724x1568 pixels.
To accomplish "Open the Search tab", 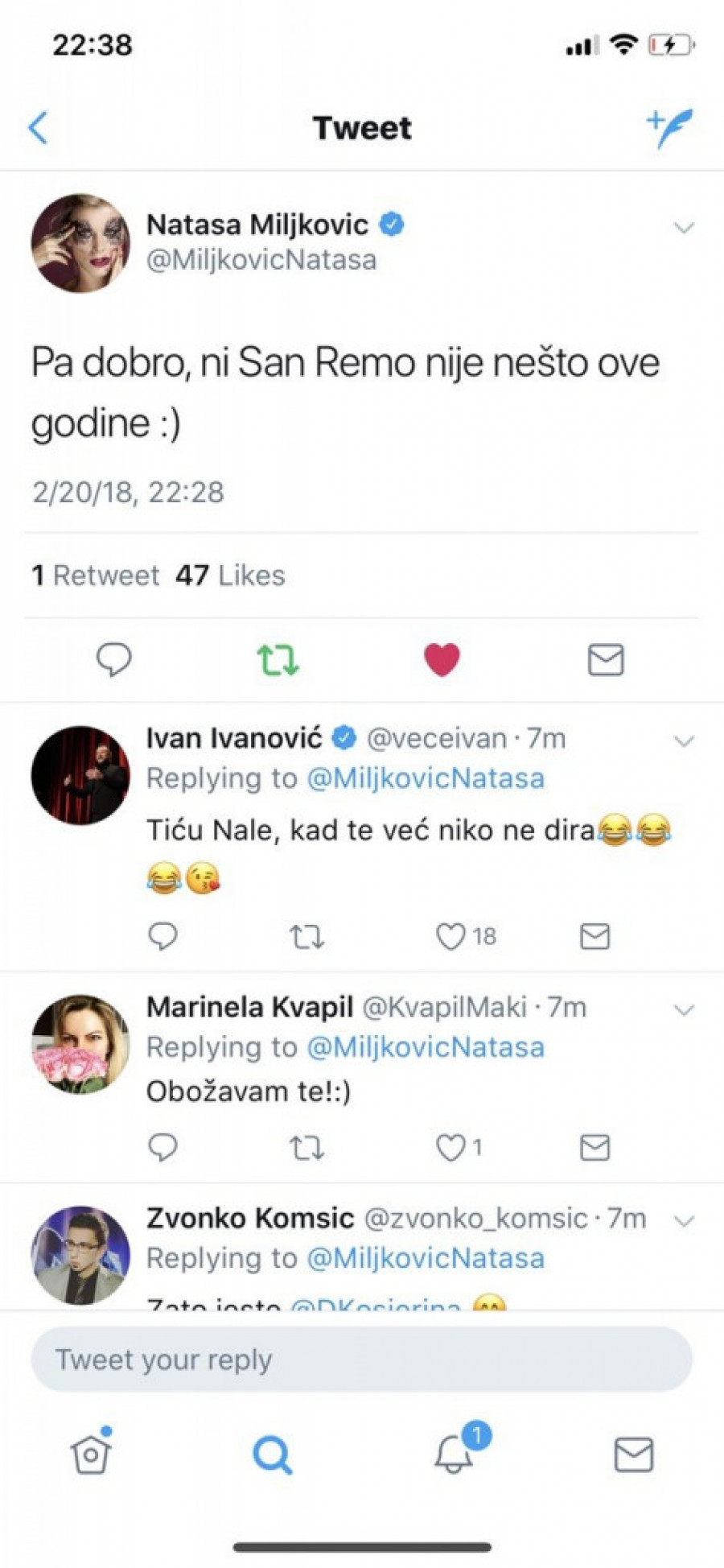I will click(x=272, y=1454).
